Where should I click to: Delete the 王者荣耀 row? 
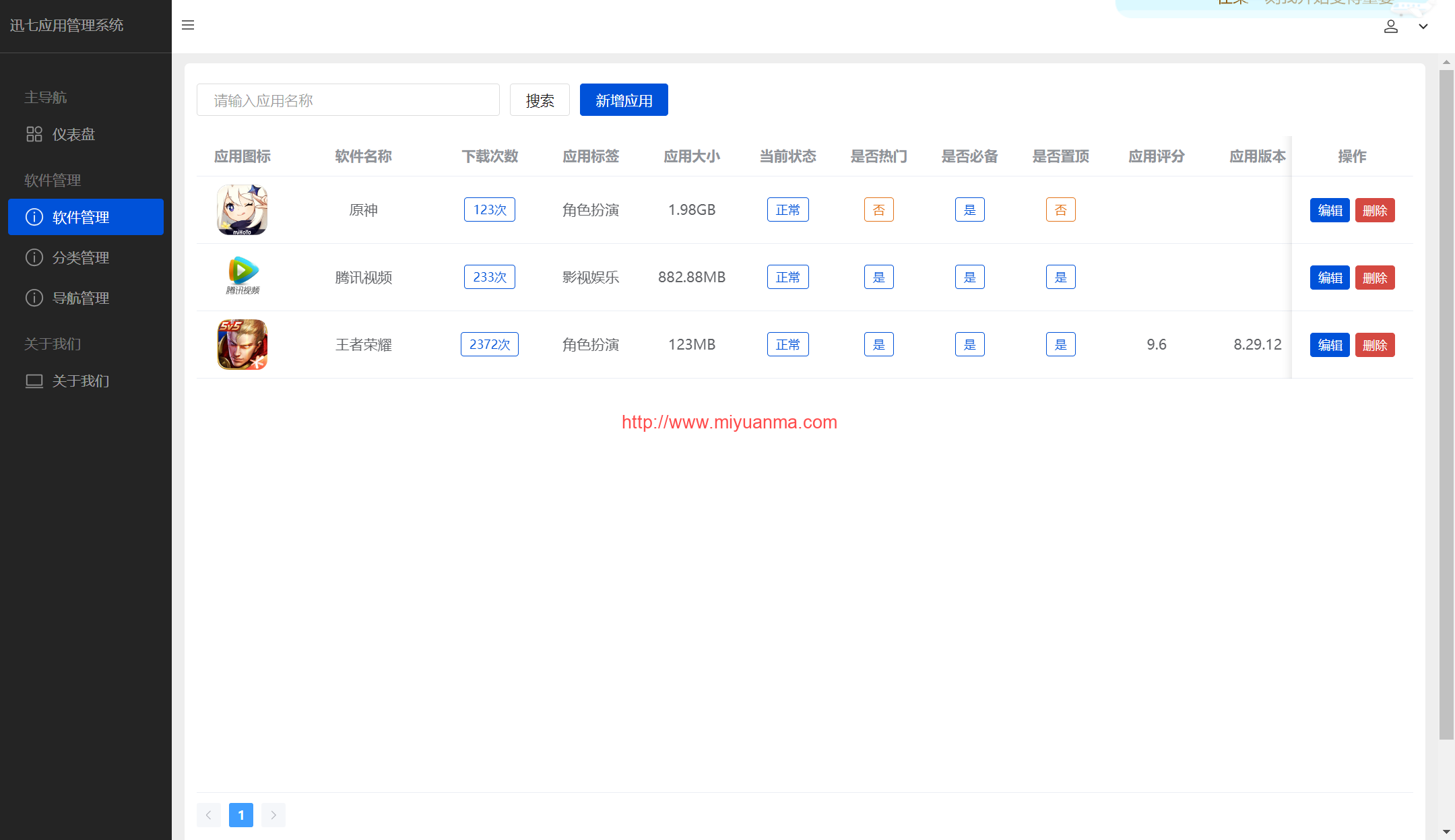1375,345
